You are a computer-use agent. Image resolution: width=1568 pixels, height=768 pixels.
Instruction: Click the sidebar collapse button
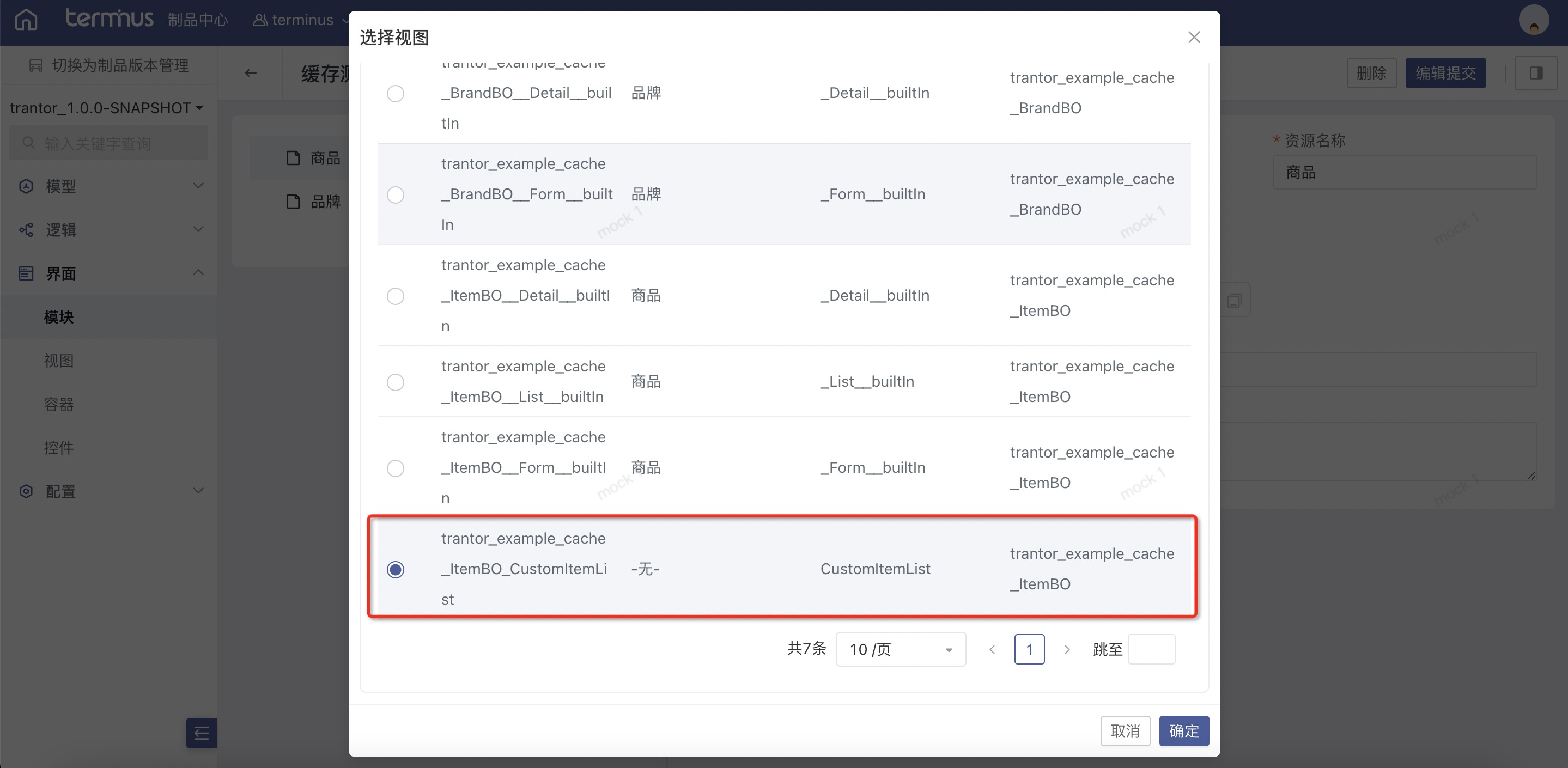[202, 733]
